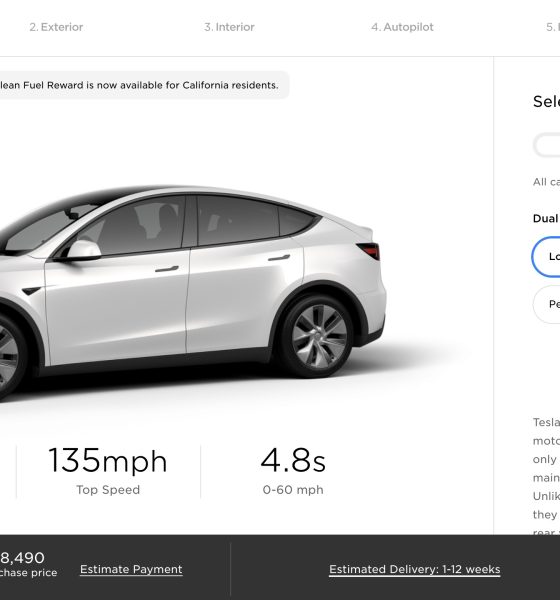Go to the 2. Exterior step
Screen dimensions: 560x600
56,27
